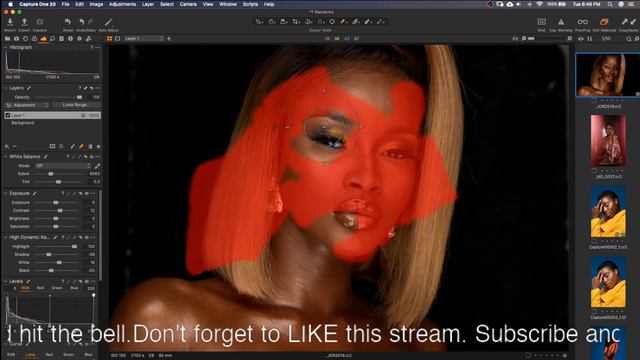640x360 pixels.
Task: Open the Capture One 20 app menu
Action: (x=39, y=4)
